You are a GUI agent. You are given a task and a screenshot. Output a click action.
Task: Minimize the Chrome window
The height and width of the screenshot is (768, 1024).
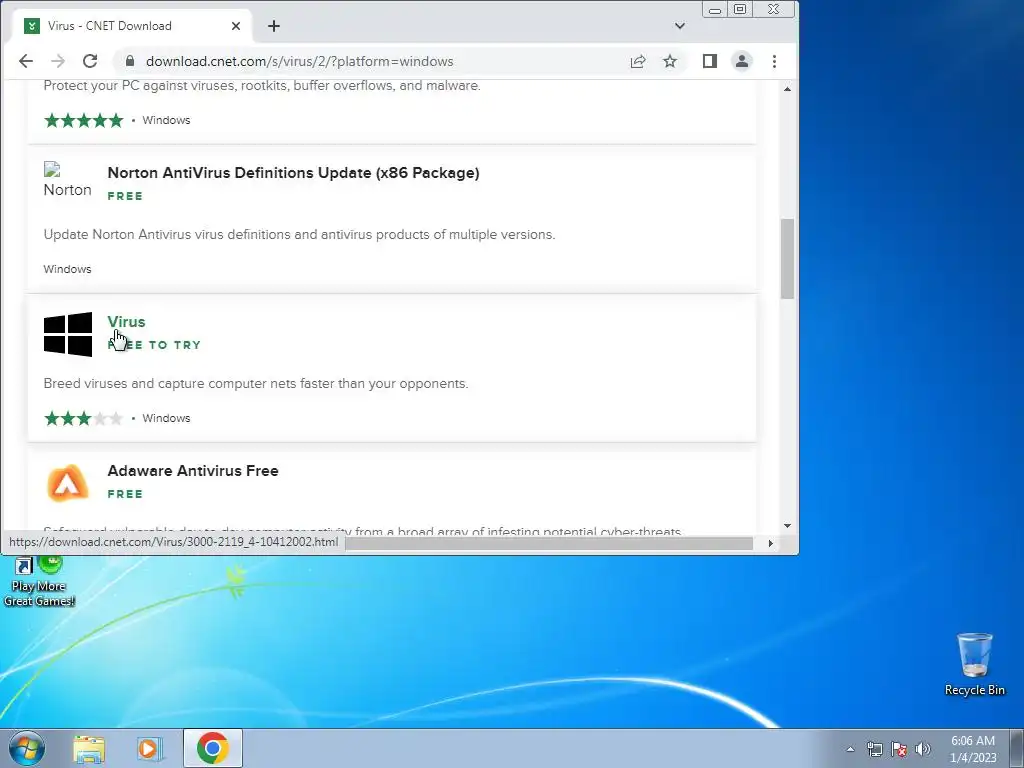tap(715, 9)
